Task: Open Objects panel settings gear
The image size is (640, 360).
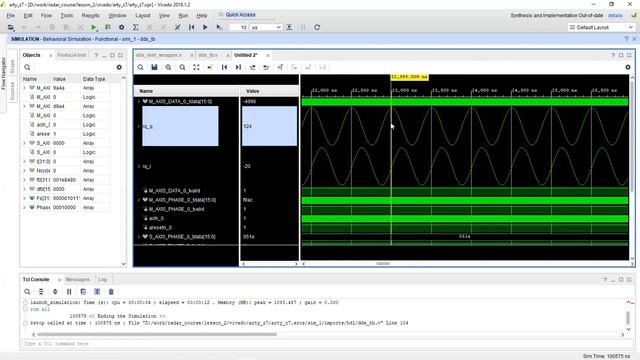Action: [x=119, y=67]
